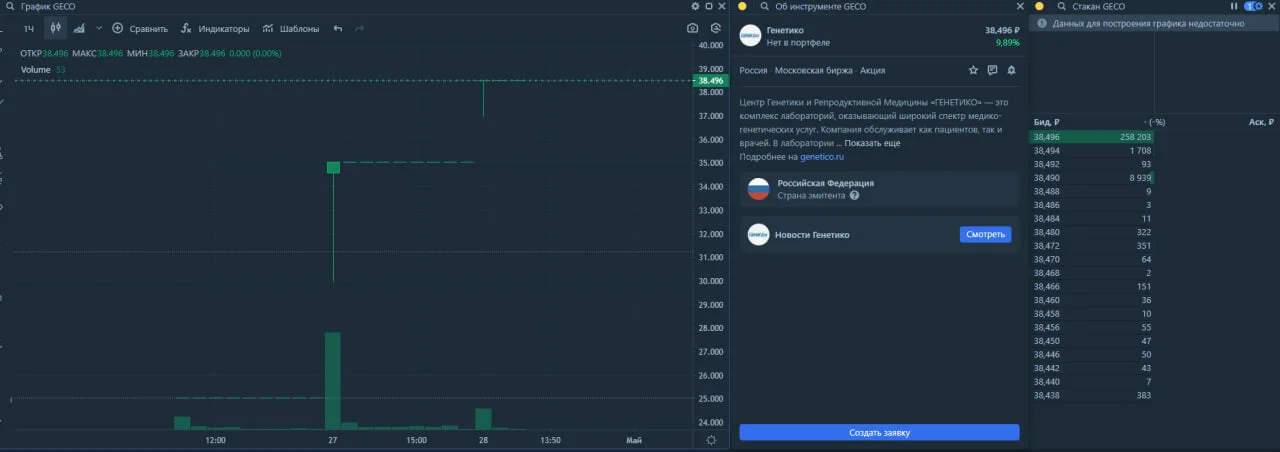
Task: Expand the chart type dropdown chevron
Action: click(x=98, y=28)
